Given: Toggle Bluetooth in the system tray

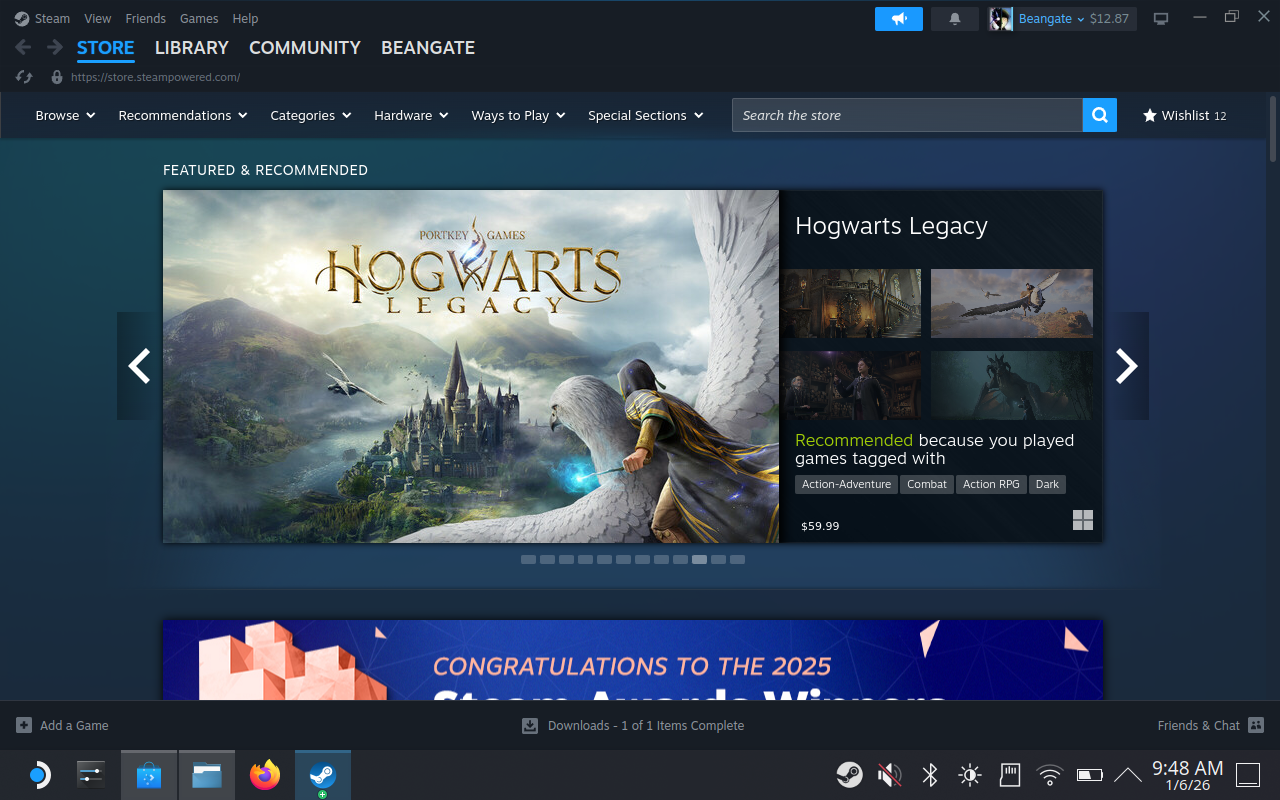Looking at the screenshot, I should 929,774.
